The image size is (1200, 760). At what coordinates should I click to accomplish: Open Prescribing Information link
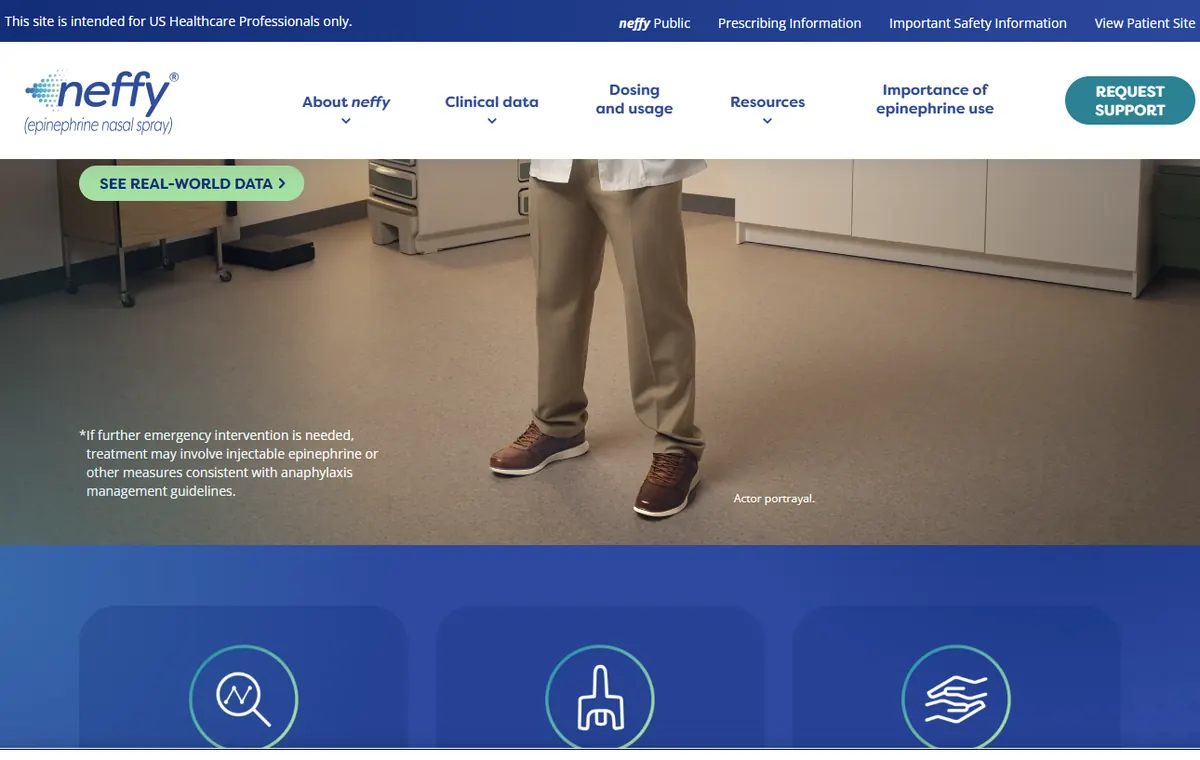tap(789, 23)
